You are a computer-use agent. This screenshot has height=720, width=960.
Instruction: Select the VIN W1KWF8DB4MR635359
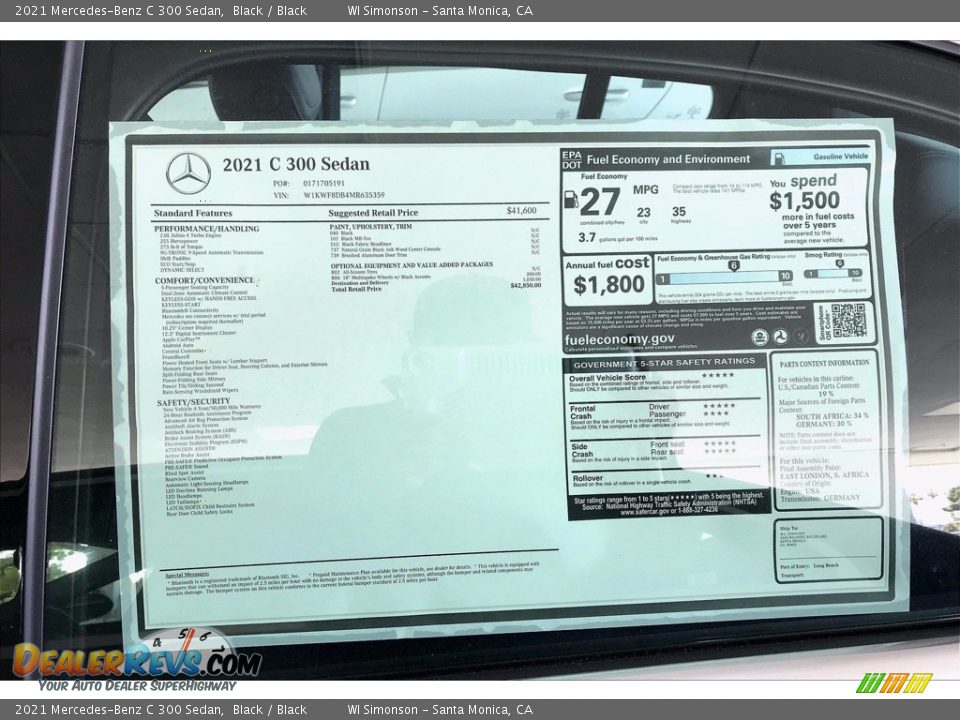click(344, 195)
